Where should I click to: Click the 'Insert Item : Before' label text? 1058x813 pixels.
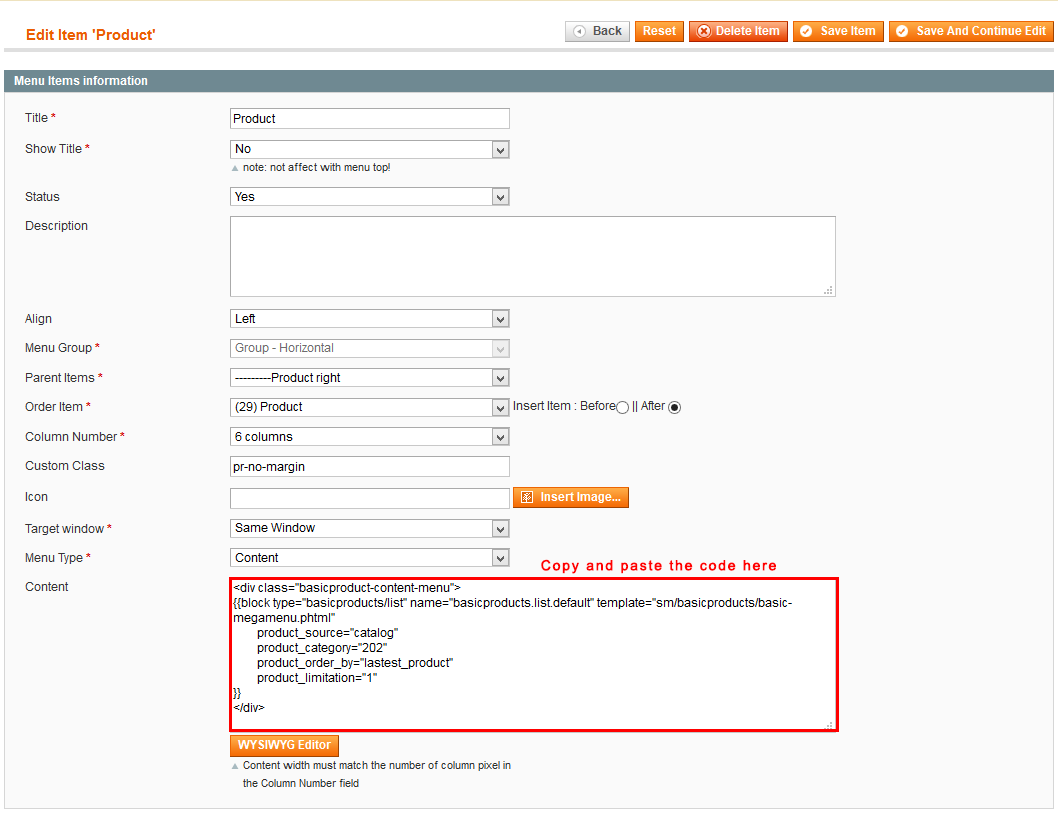[x=564, y=406]
